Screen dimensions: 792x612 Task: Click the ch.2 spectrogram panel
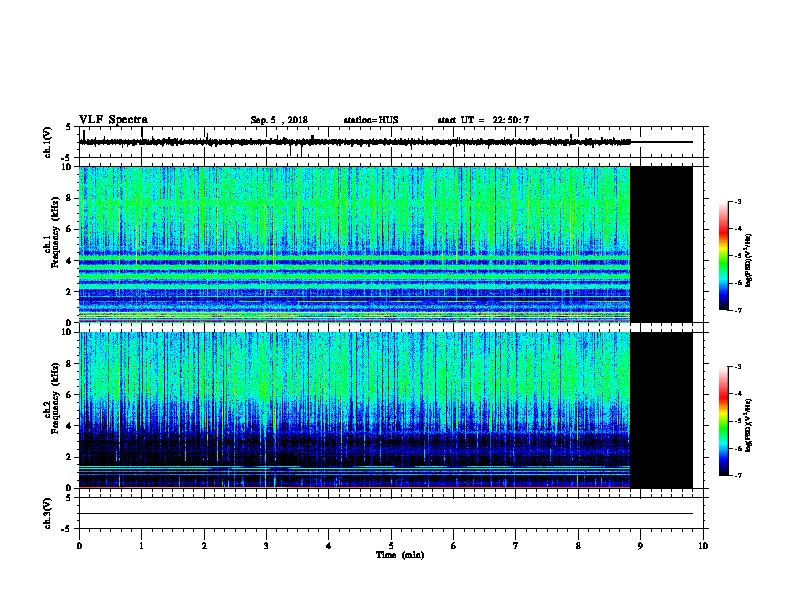pos(385,410)
